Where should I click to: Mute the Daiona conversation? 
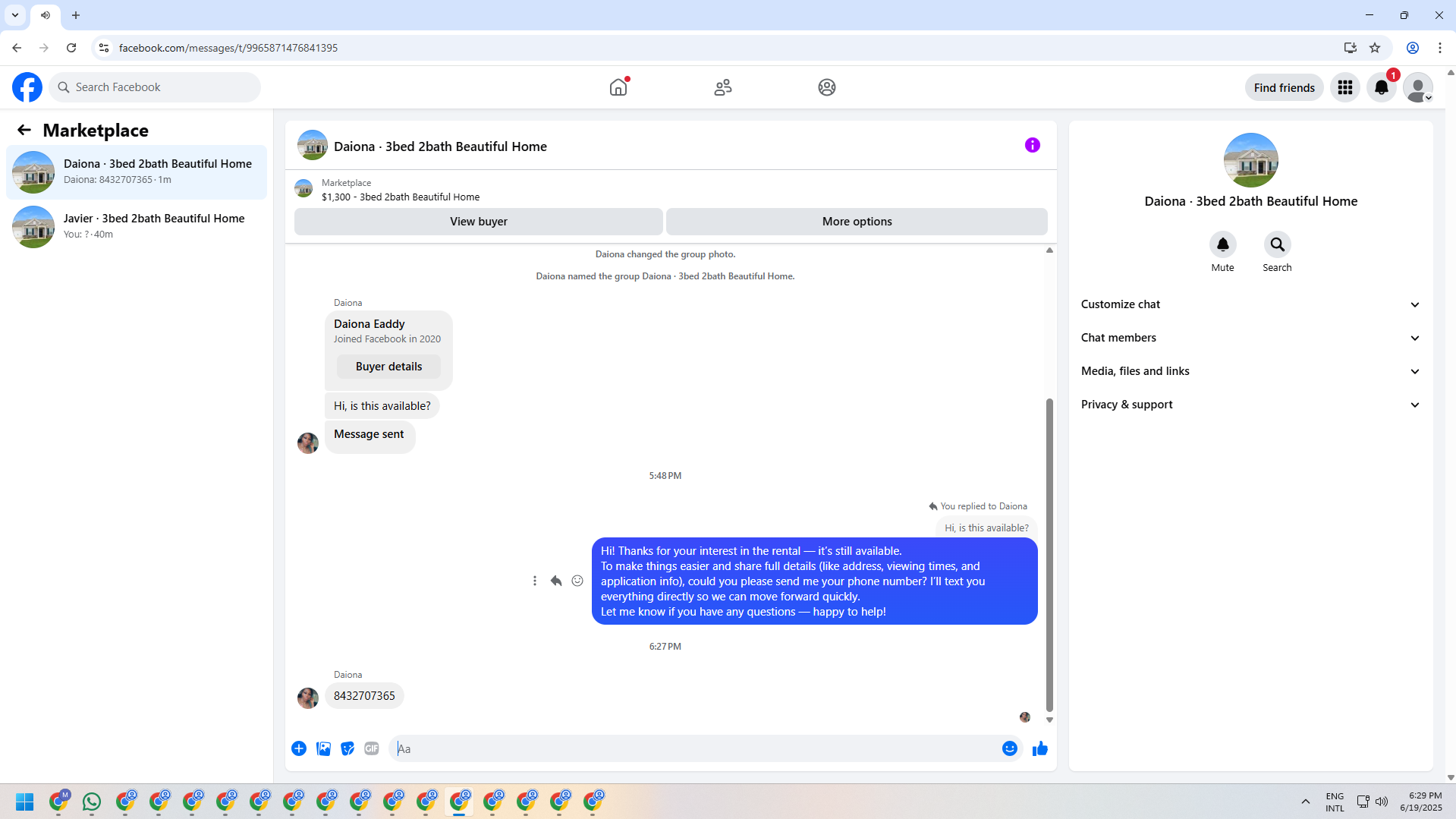point(1223,244)
